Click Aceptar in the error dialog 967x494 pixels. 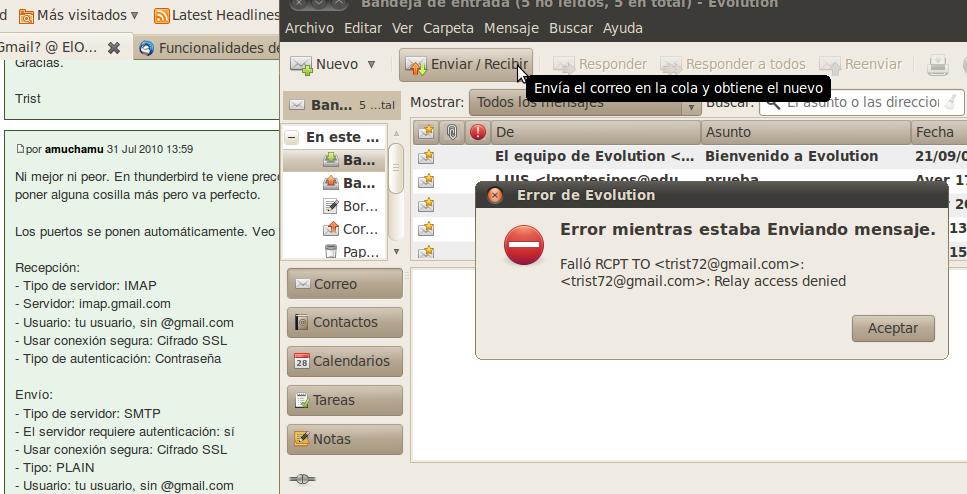(x=893, y=329)
